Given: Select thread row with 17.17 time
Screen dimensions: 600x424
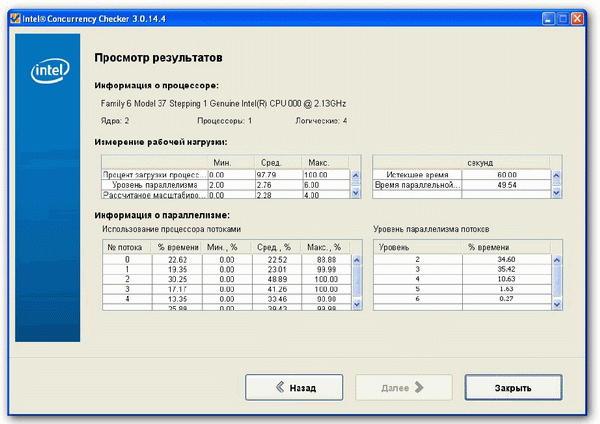Looking at the screenshot, I should (x=227, y=289).
